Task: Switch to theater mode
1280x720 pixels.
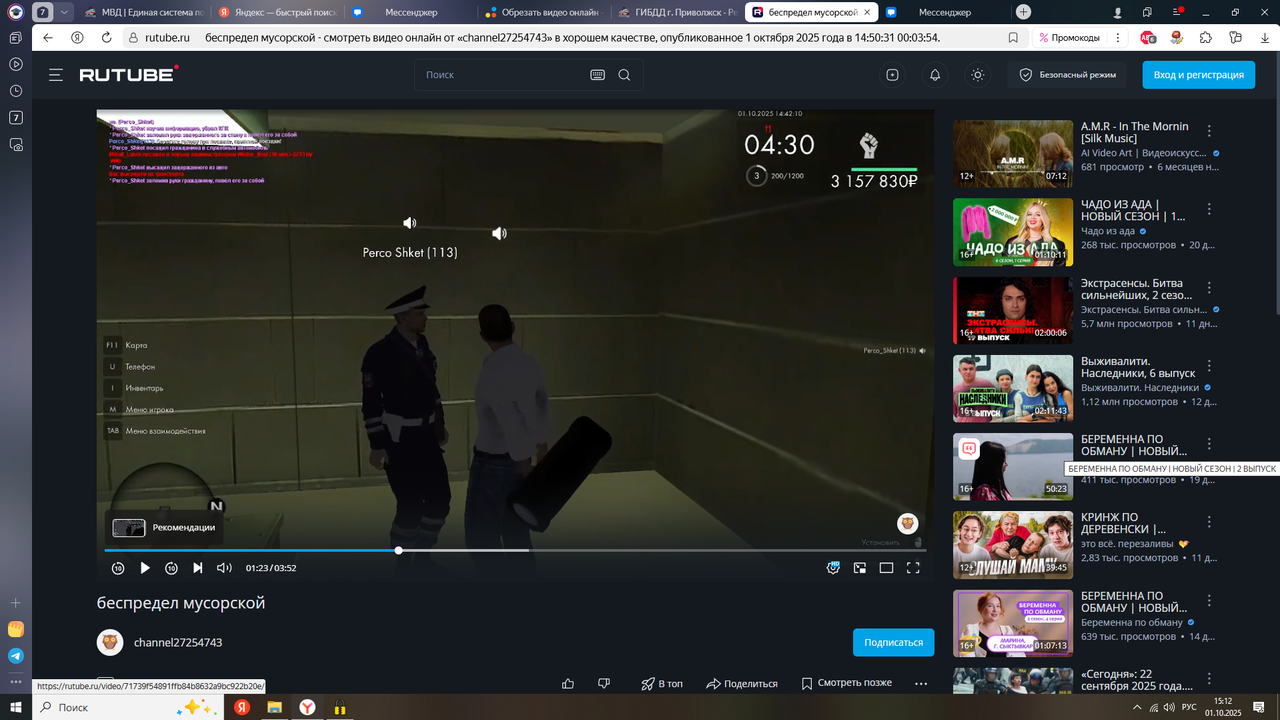Action: coord(886,568)
